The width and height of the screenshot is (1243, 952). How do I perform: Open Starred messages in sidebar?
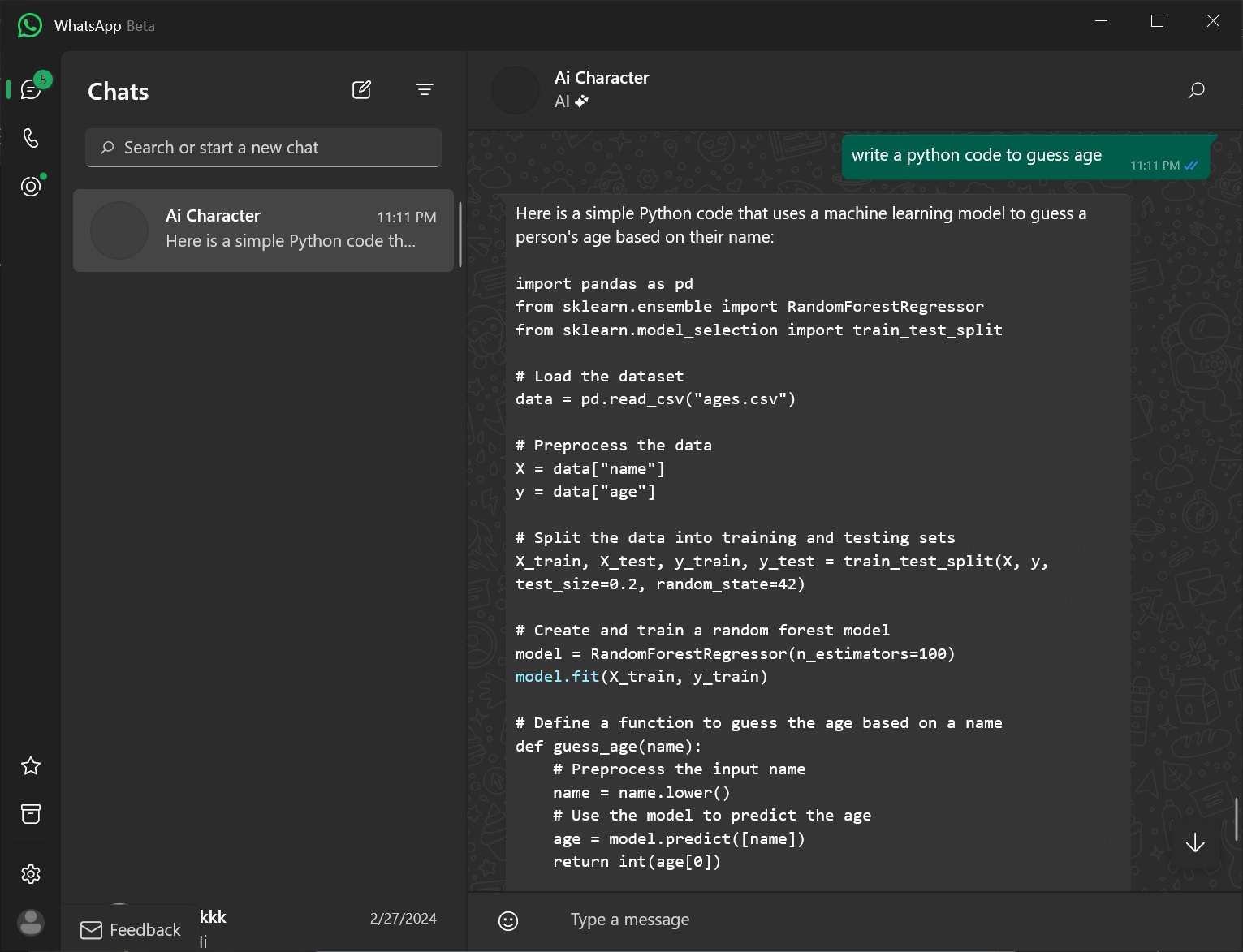point(31,765)
